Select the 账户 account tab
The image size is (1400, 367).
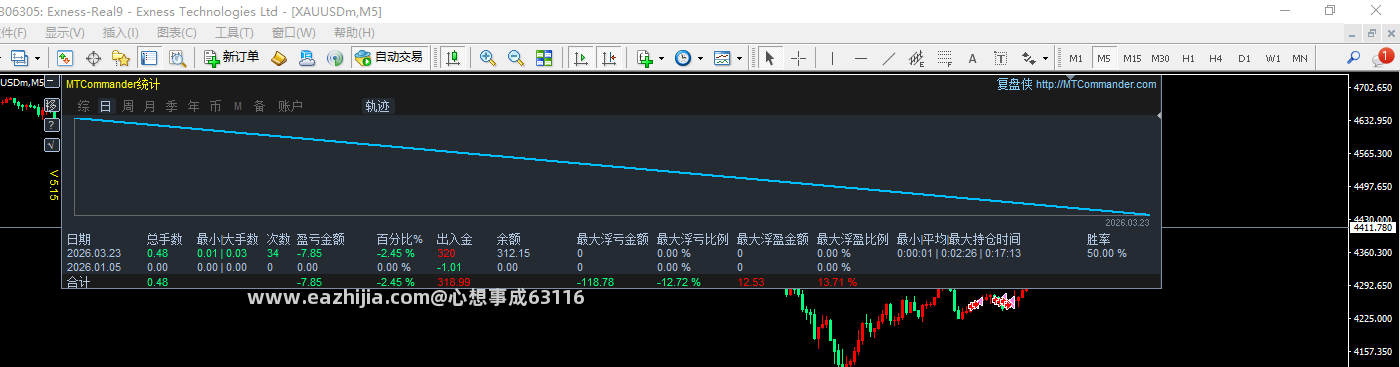pos(290,106)
